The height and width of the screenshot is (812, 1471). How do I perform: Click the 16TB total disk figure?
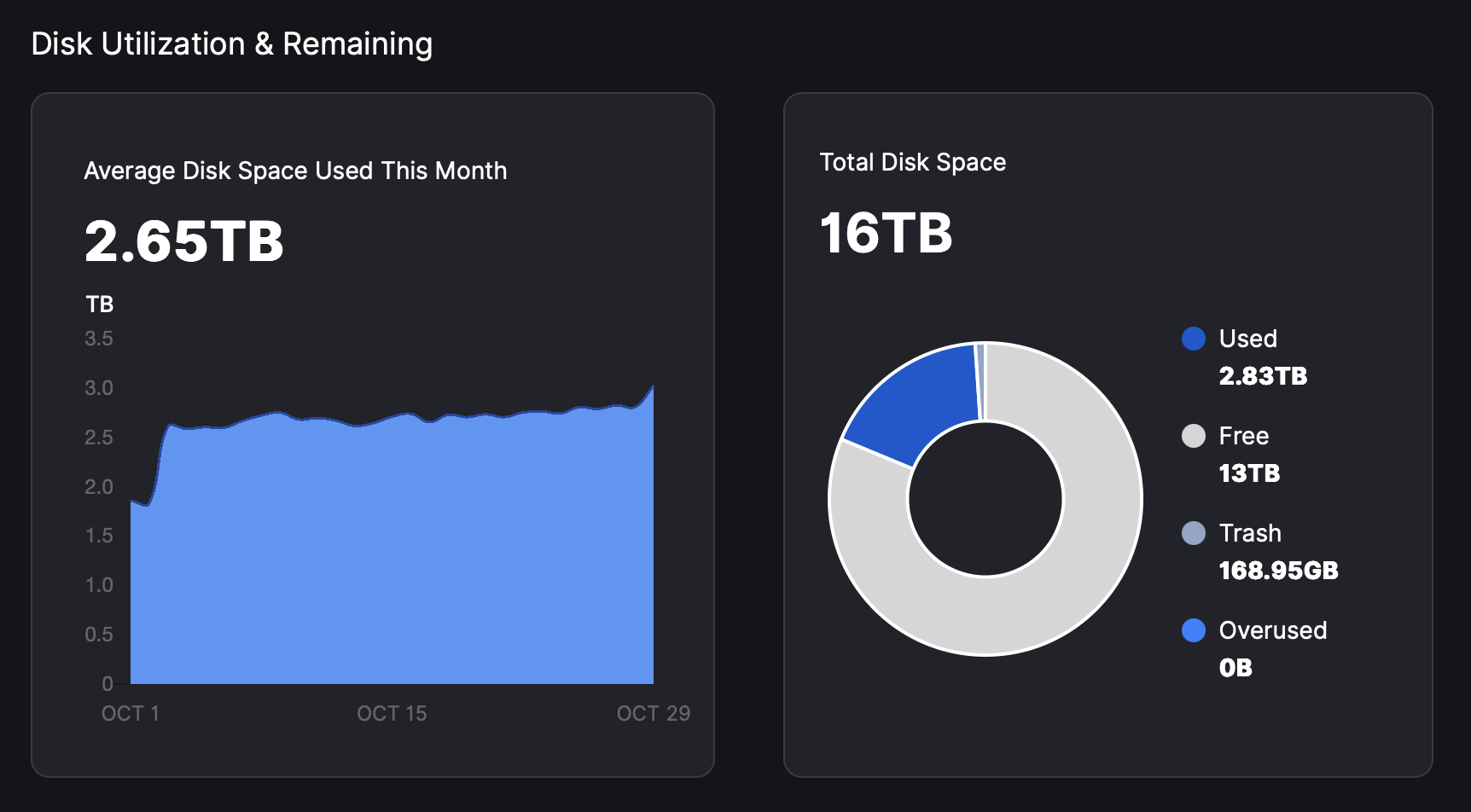click(886, 233)
